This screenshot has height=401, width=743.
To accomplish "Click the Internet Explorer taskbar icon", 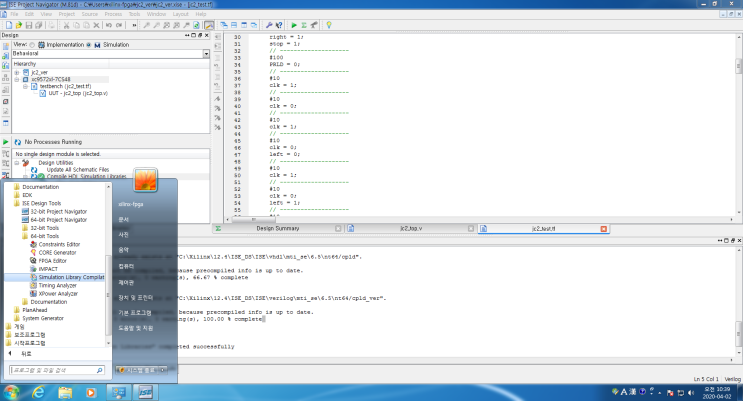I will point(38,392).
